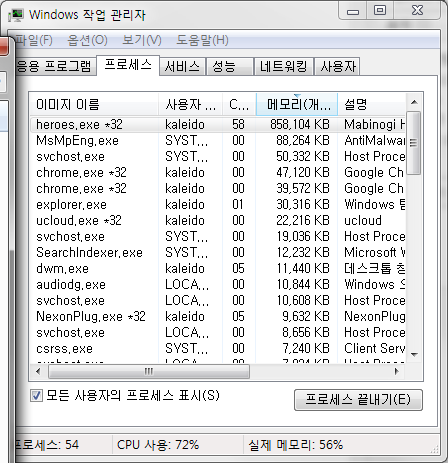This screenshot has width=448, height=463.
Task: Open the 보기(V) menu
Action: pyautogui.click(x=142, y=40)
